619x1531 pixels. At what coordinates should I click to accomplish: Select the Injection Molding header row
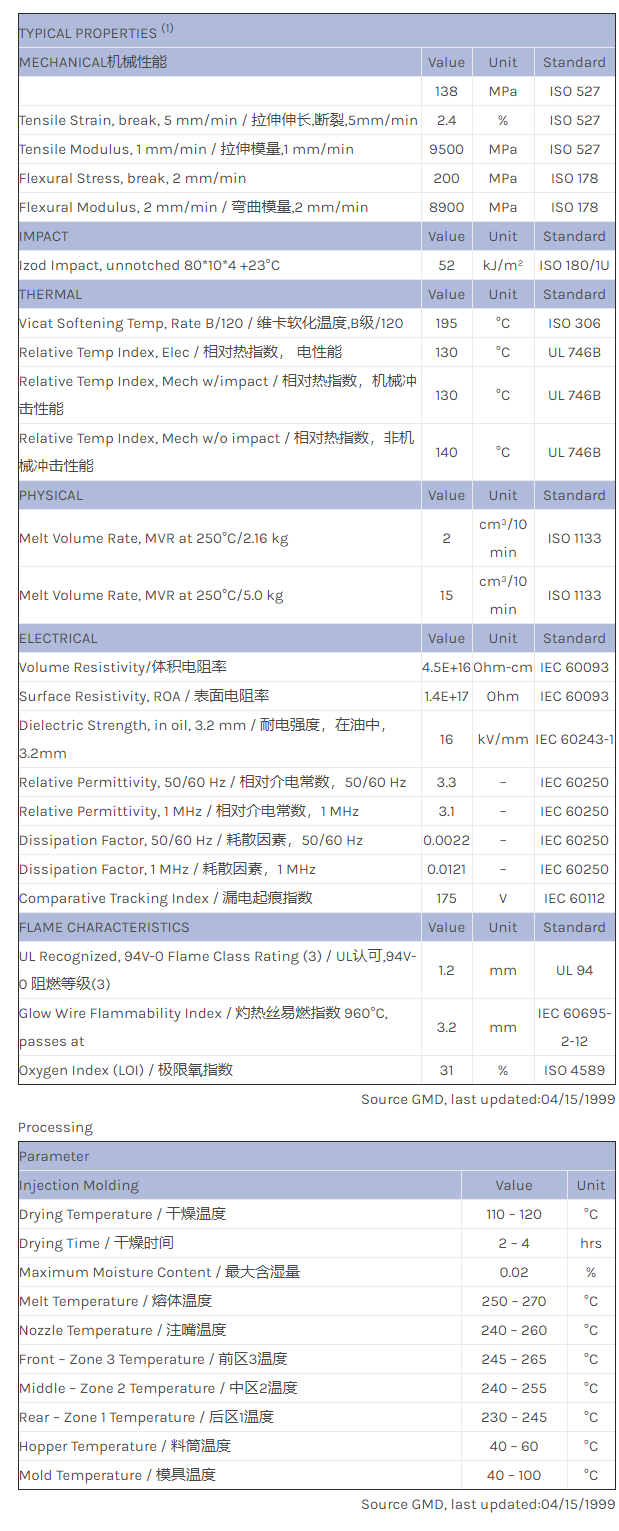coord(79,1185)
